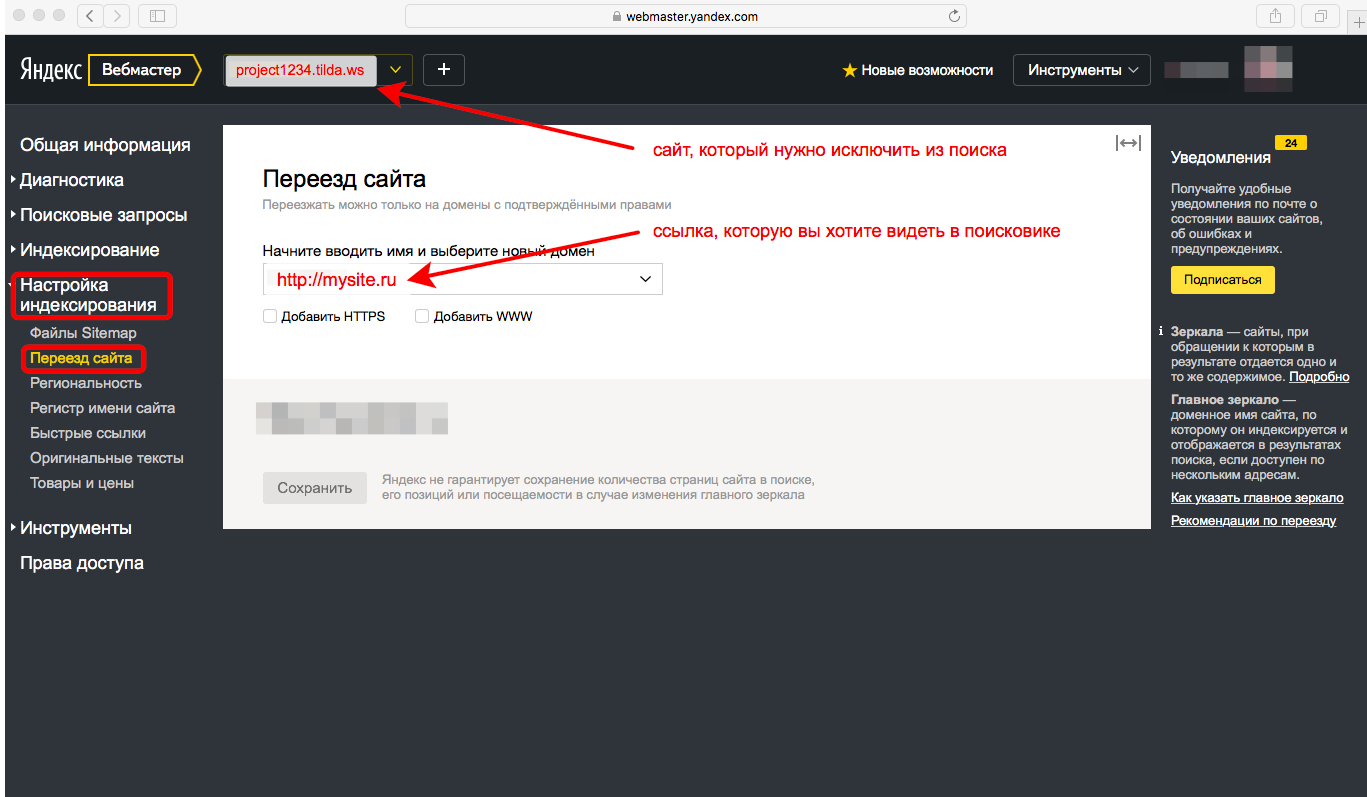Image resolution: width=1367 pixels, height=797 pixels.
Task: Open Уведомления with badge 24
Action: tap(1238, 153)
